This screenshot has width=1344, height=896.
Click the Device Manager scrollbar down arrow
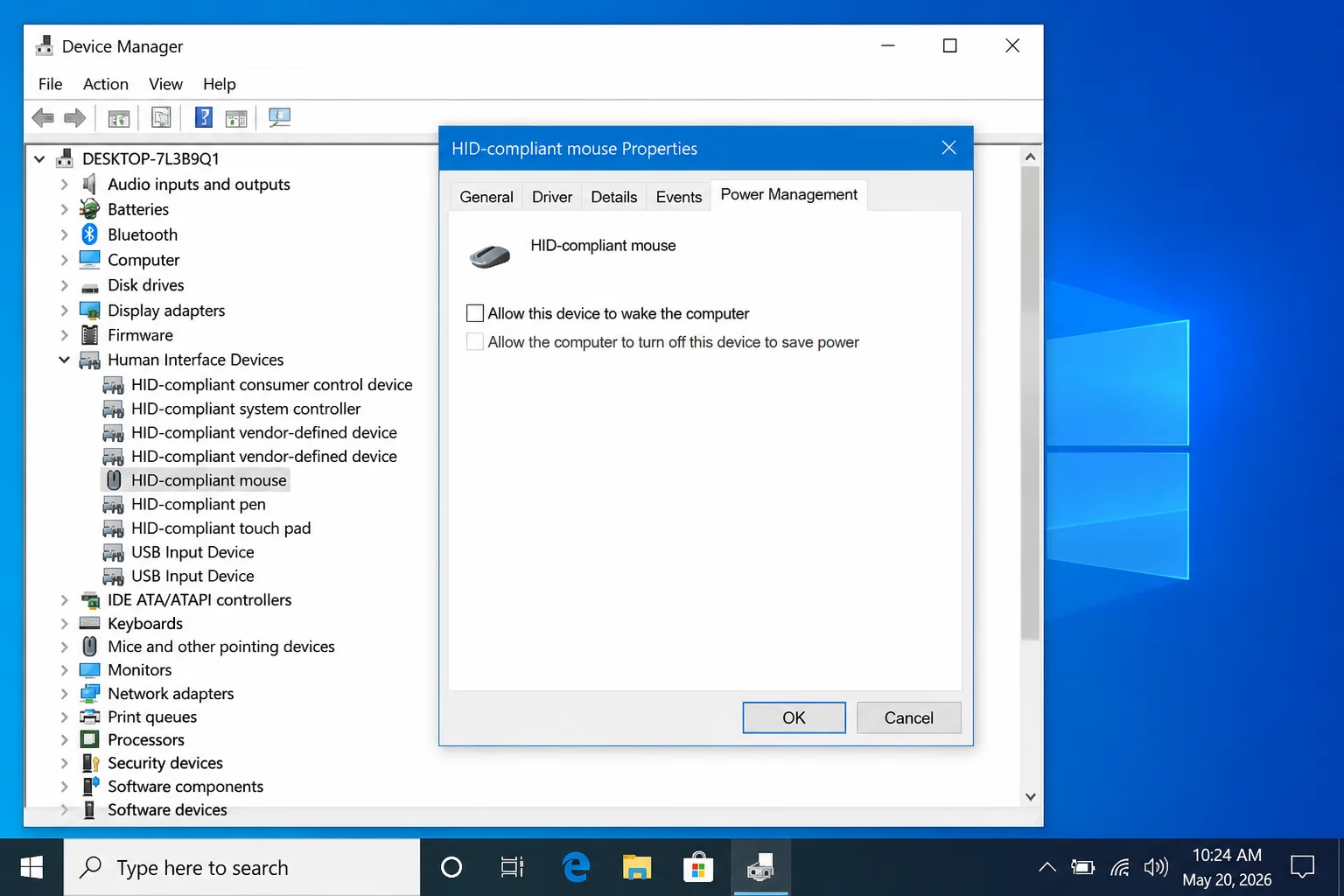1030,796
